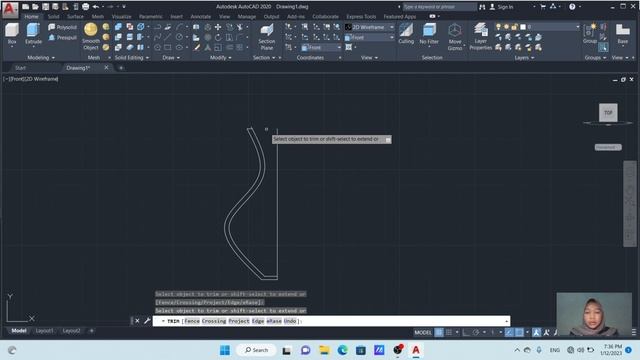Select the Extrude tool
This screenshot has width=640, height=360.
coord(33,33)
